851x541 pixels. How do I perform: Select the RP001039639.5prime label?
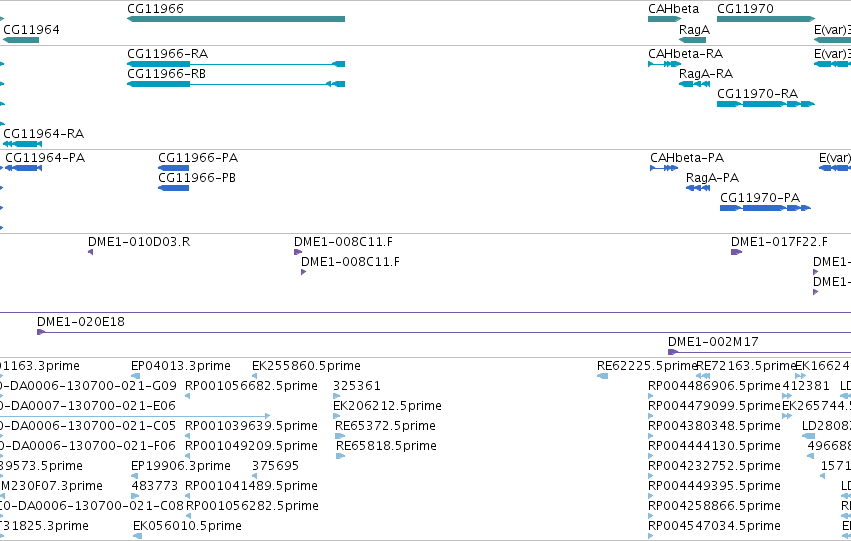[x=251, y=426]
